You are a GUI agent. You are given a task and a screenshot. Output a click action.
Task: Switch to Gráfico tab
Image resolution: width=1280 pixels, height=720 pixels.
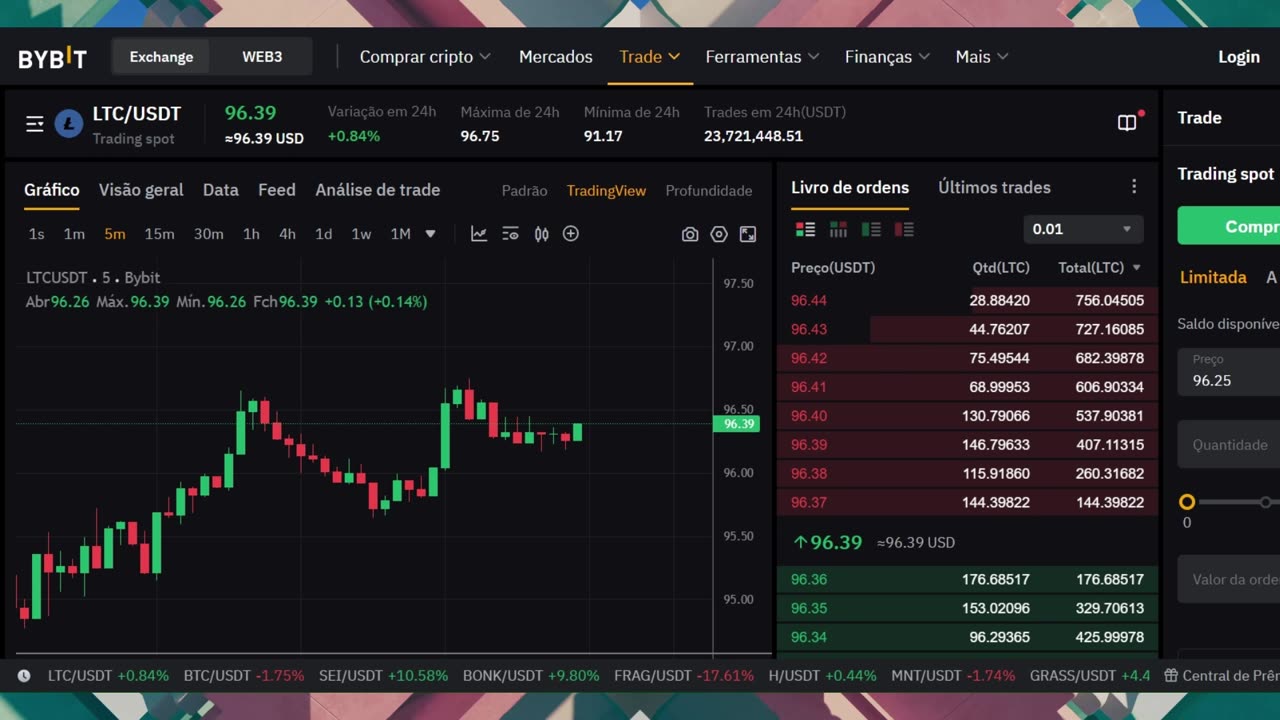pyautogui.click(x=52, y=190)
